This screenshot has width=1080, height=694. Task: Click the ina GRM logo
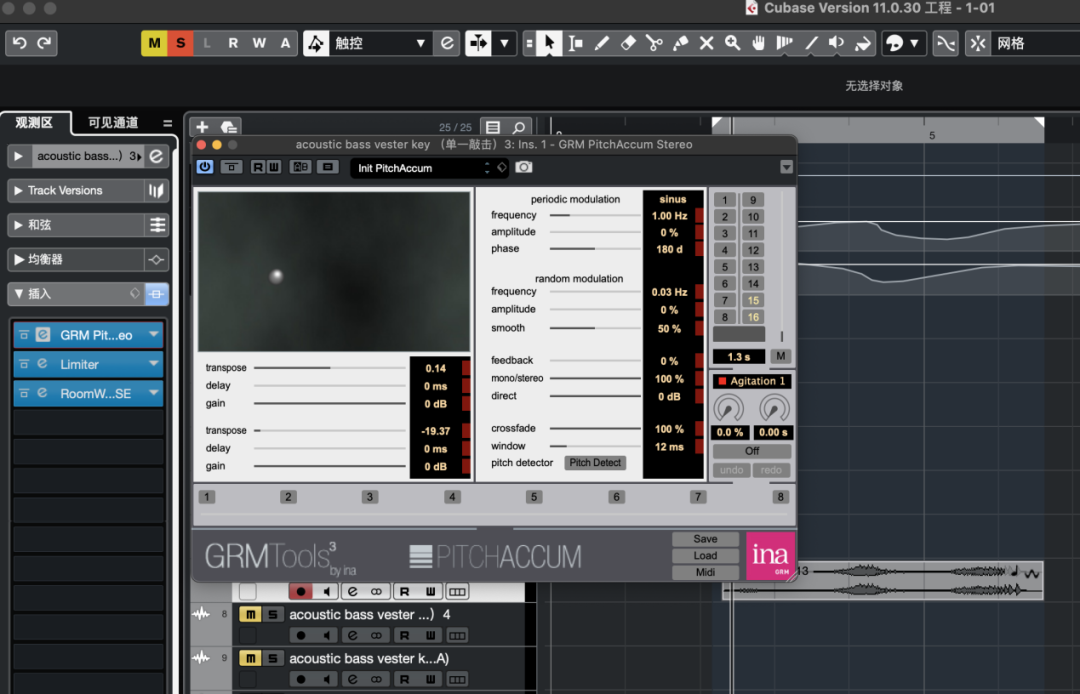[771, 556]
